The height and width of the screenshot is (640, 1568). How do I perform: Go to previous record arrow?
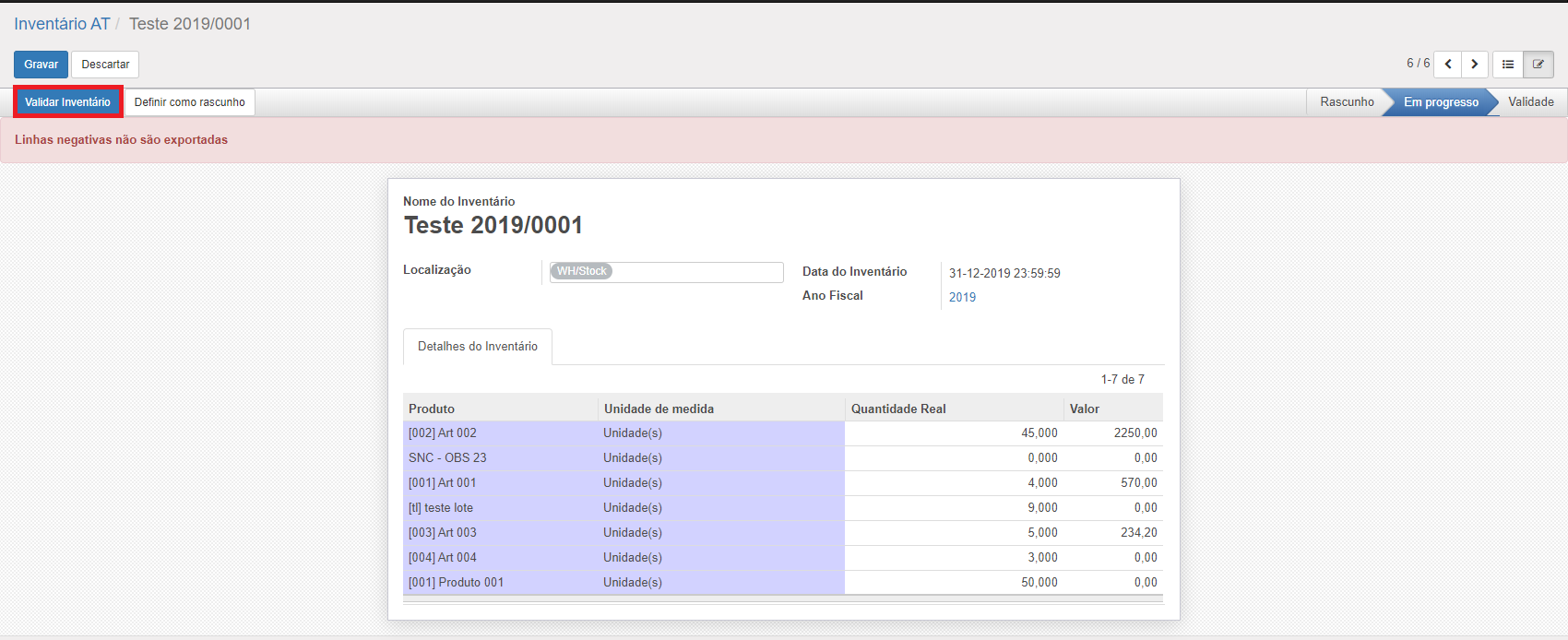pyautogui.click(x=1448, y=64)
